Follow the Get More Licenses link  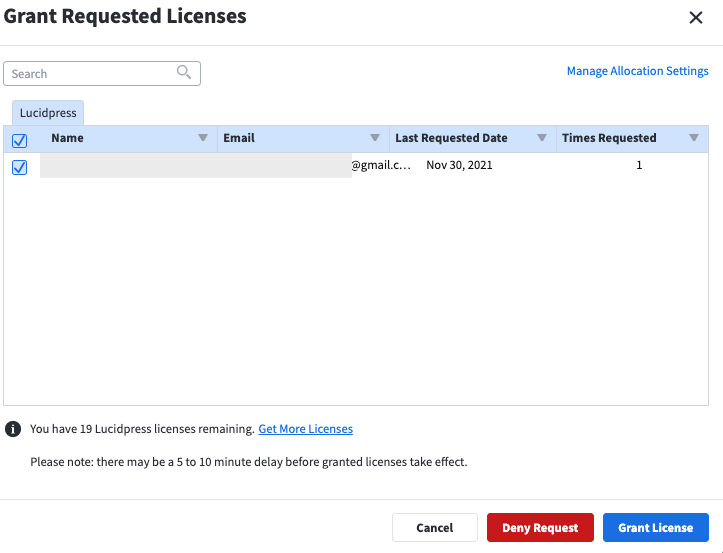coord(305,429)
